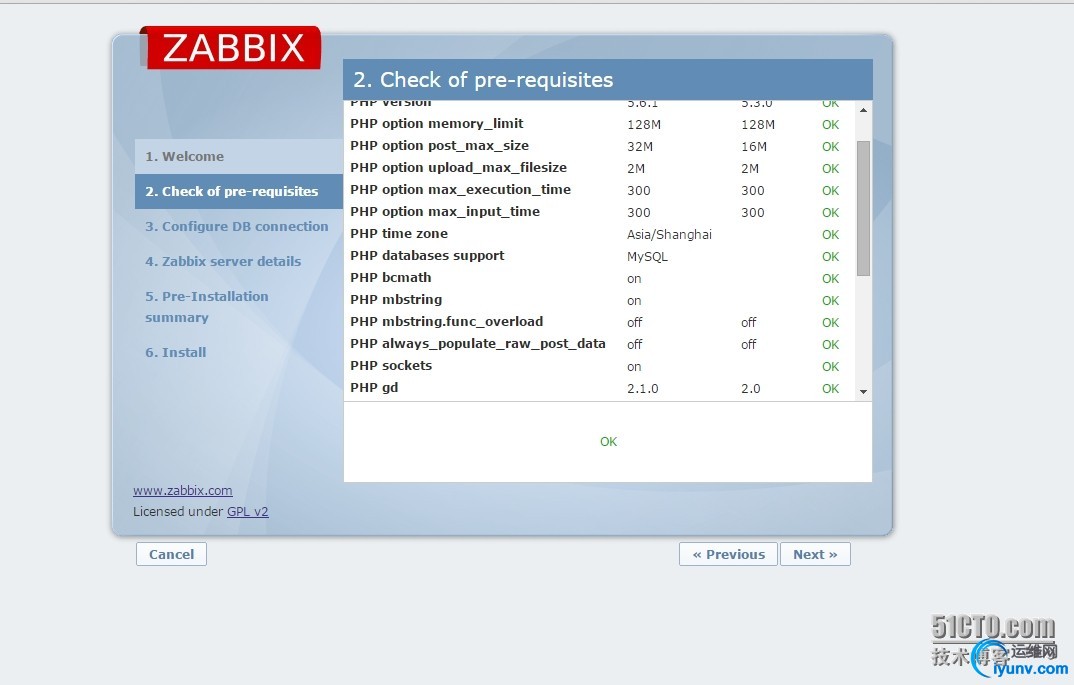This screenshot has width=1074, height=685.
Task: Select the PHP gd label
Action: [x=374, y=388]
